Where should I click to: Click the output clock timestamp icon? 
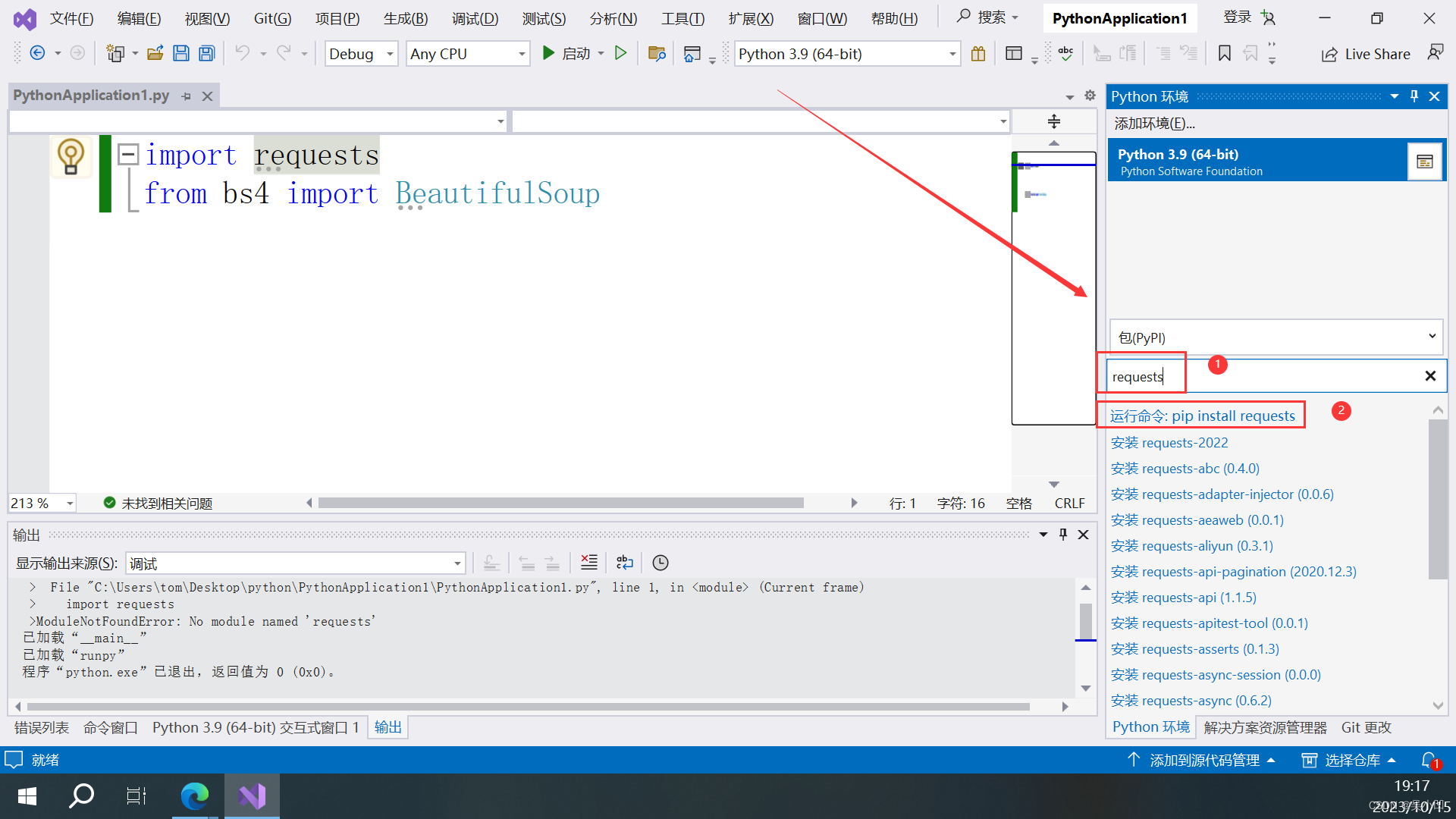pos(661,563)
